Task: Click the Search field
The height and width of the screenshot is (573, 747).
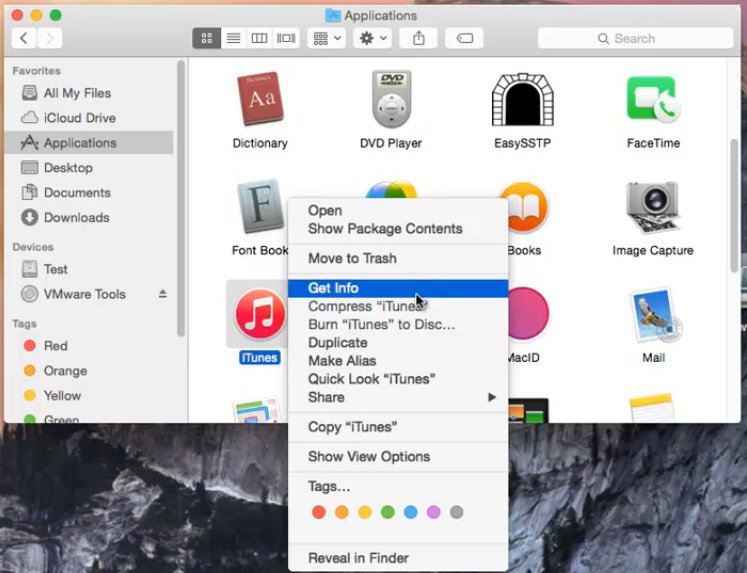Action: coord(636,38)
